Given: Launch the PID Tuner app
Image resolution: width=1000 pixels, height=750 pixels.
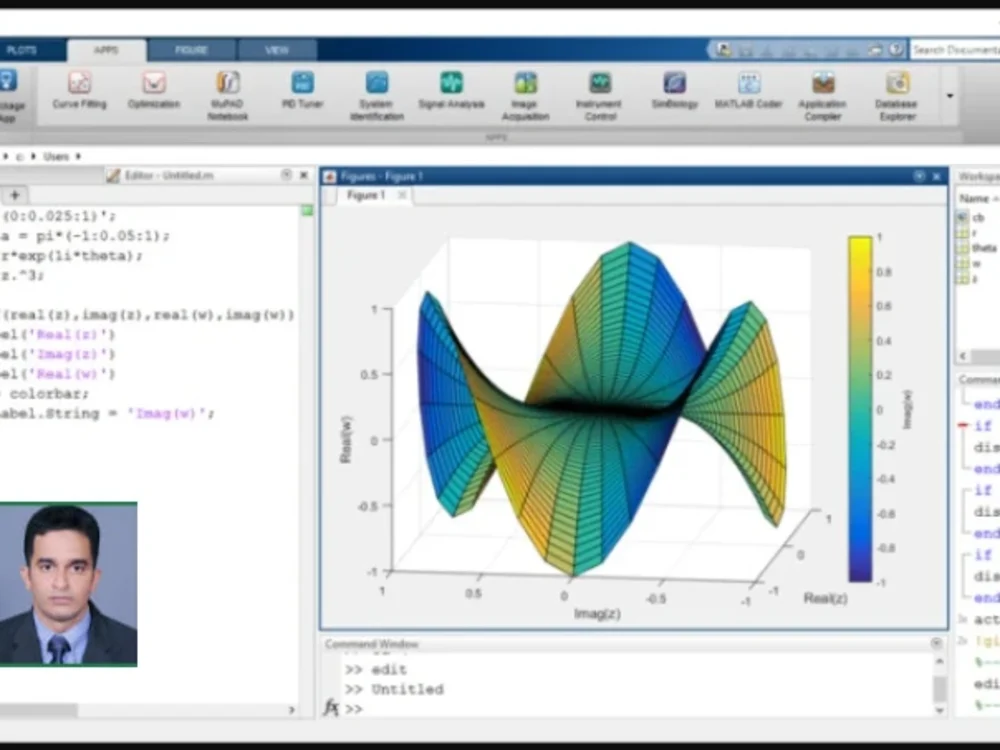Looking at the screenshot, I should coord(302,91).
